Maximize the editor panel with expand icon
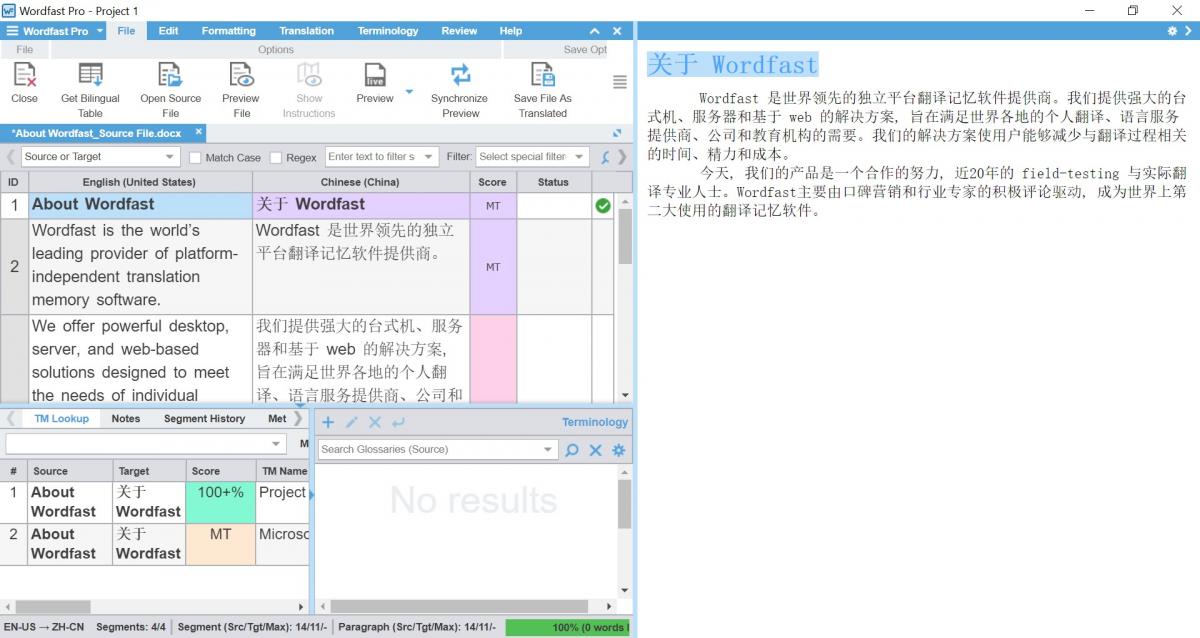The height and width of the screenshot is (638, 1200). coord(617,133)
